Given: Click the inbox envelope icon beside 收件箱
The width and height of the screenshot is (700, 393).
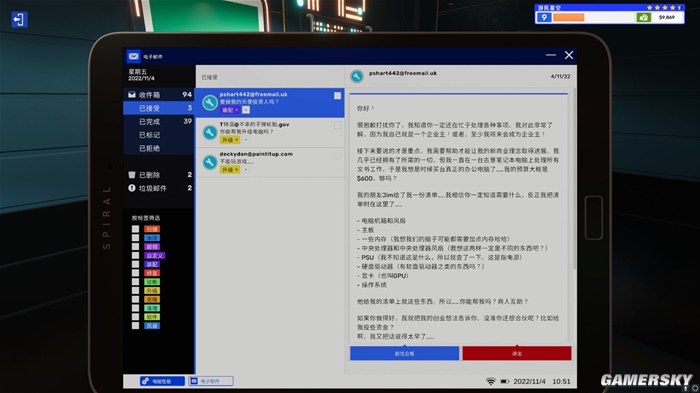Looking at the screenshot, I should (x=132, y=95).
